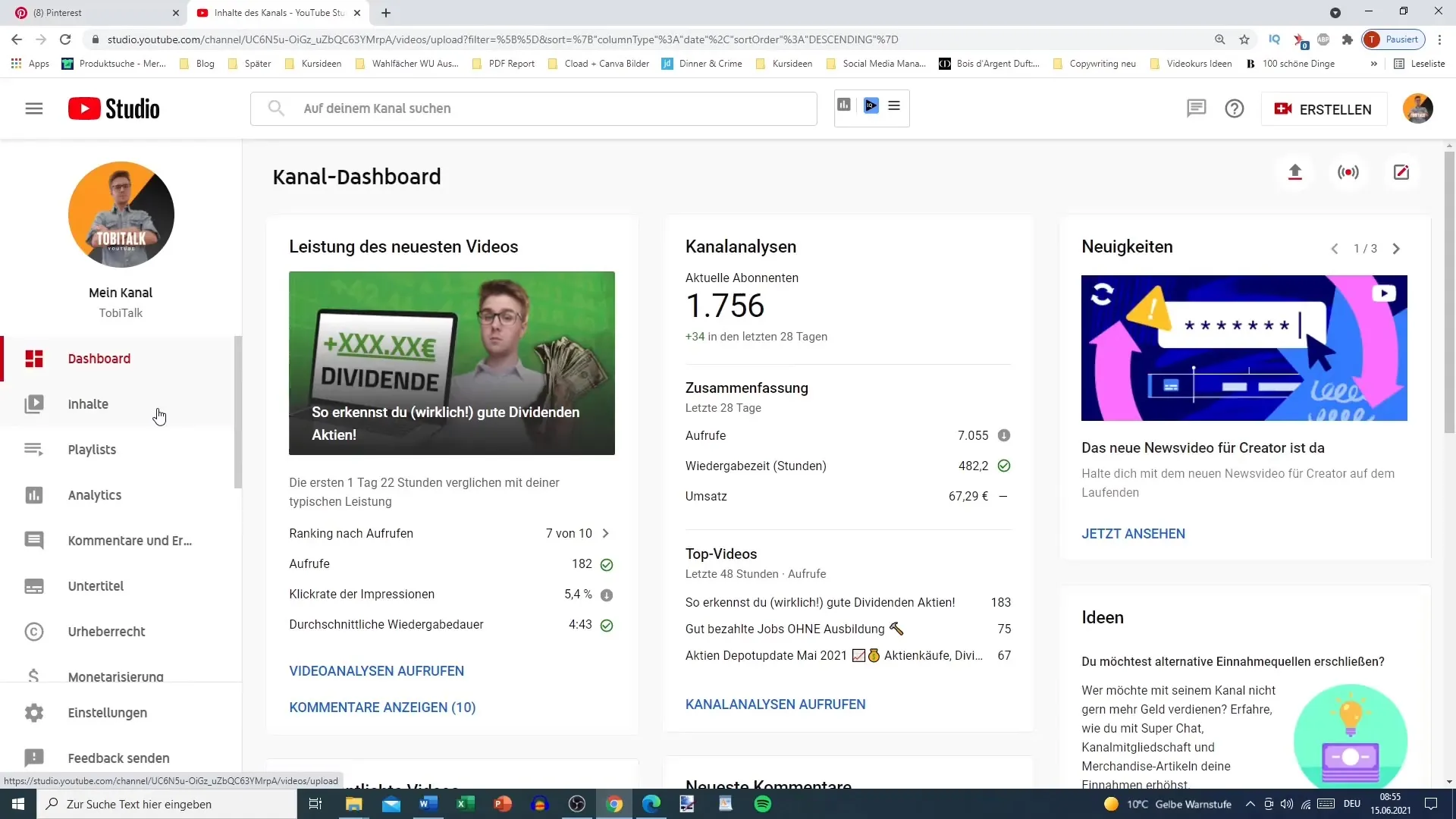Click VIDEOANALYSEN AUFRUFEN link
The height and width of the screenshot is (819, 1456).
377,671
